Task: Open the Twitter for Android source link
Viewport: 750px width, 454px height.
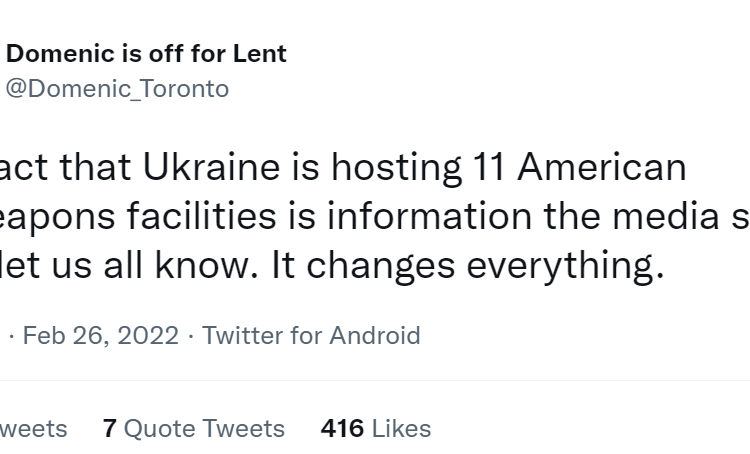Action: [311, 335]
